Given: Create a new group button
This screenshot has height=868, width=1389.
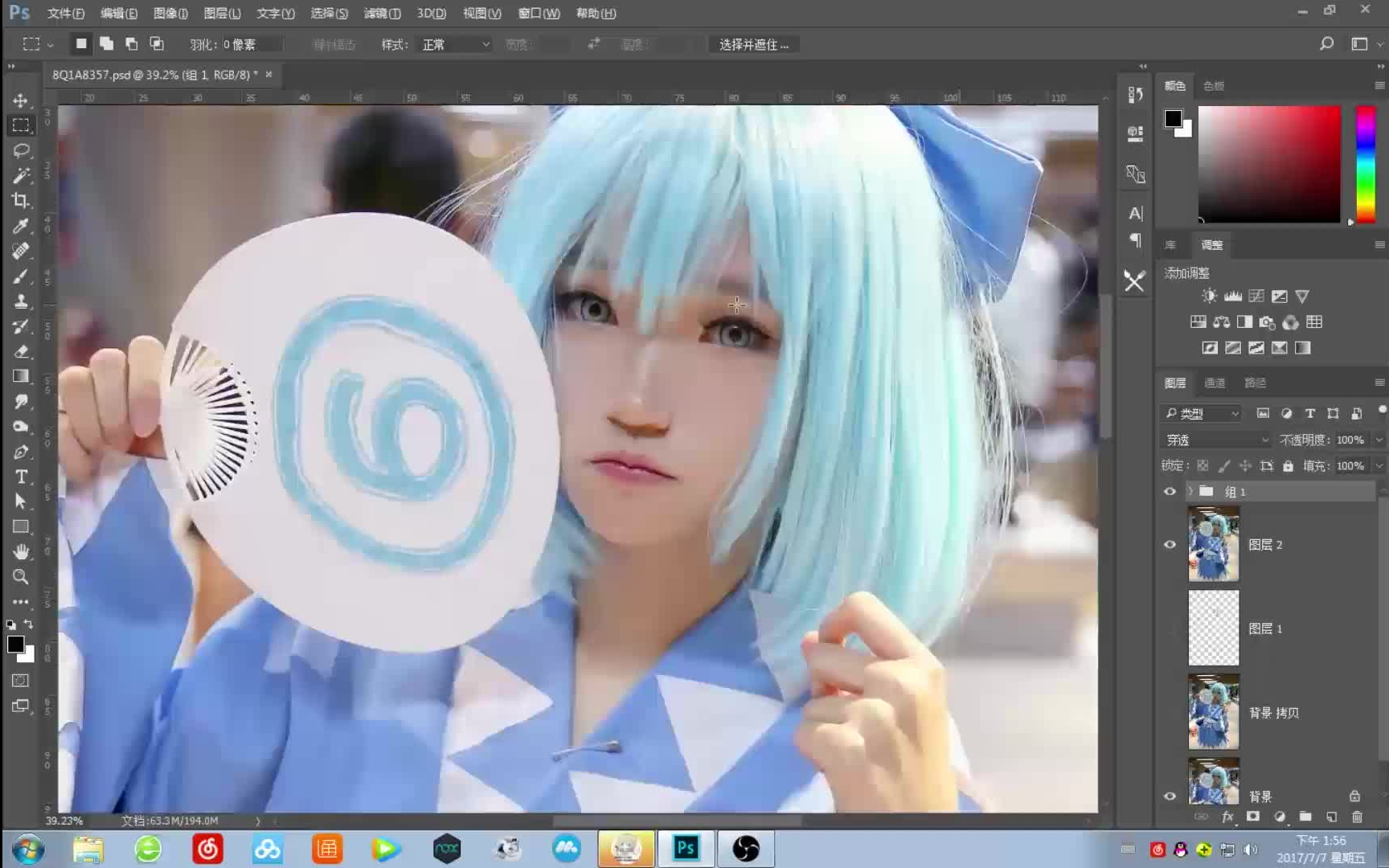Looking at the screenshot, I should (x=1305, y=817).
